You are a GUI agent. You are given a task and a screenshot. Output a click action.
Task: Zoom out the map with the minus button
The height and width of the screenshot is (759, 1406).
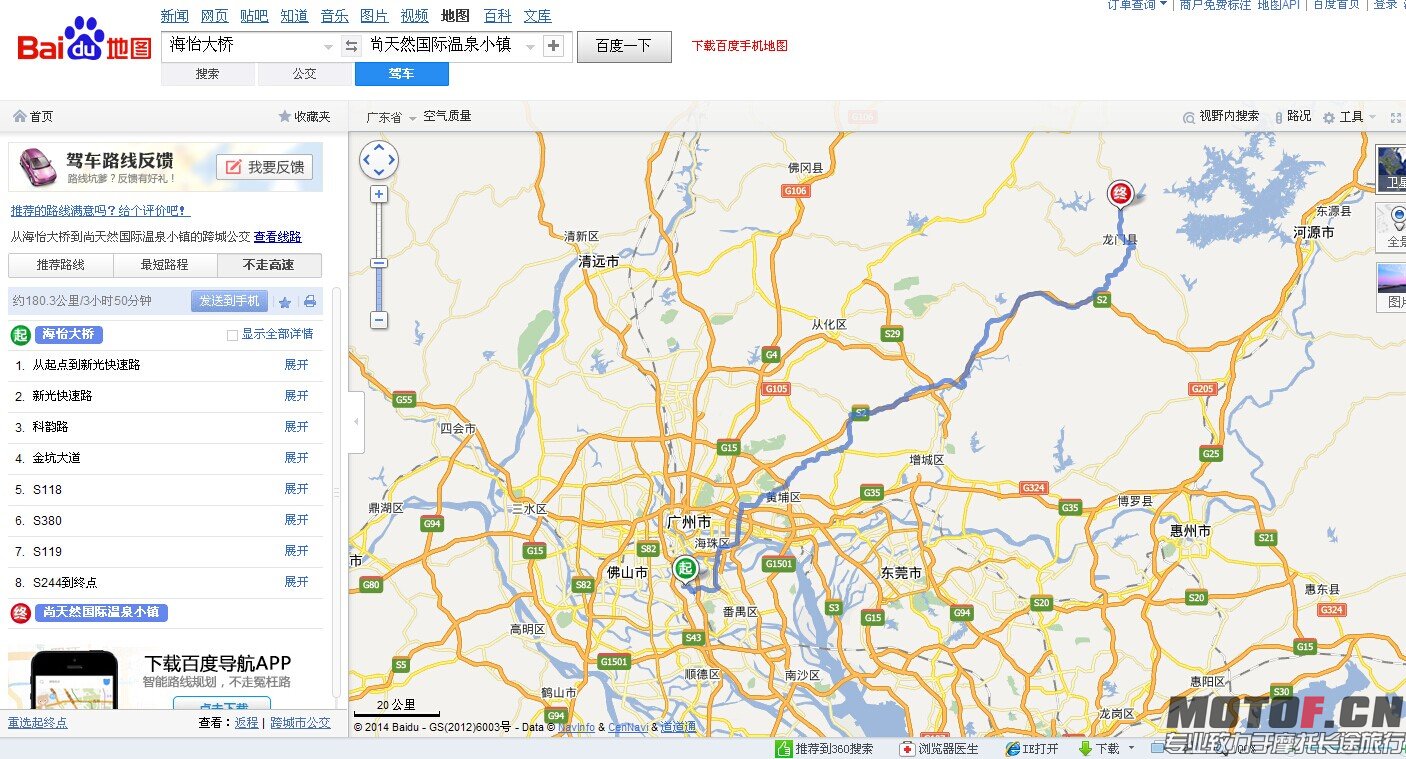coord(379,320)
